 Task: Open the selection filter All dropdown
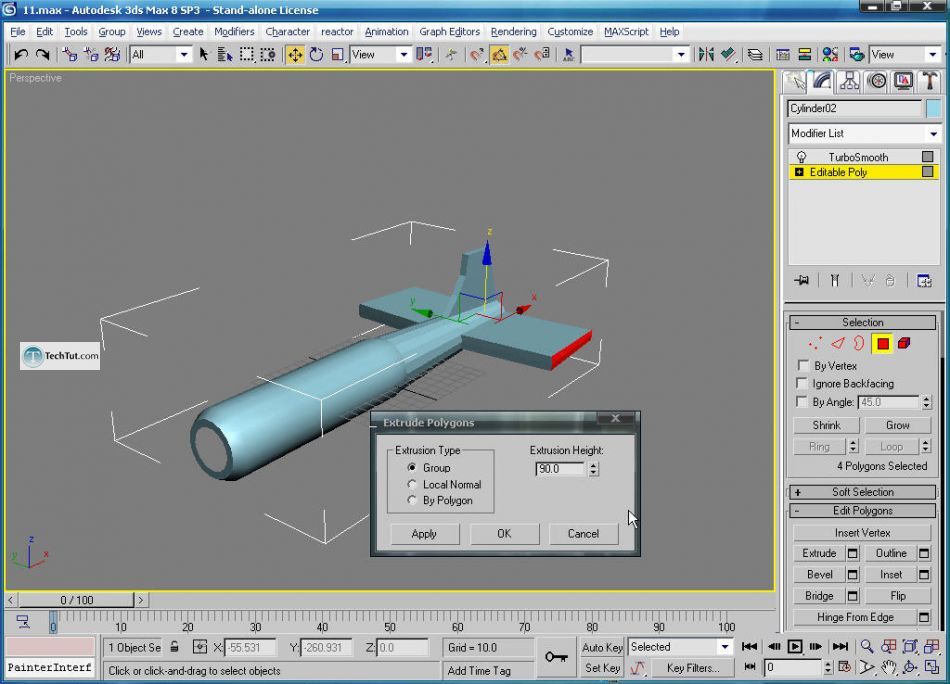click(x=160, y=55)
